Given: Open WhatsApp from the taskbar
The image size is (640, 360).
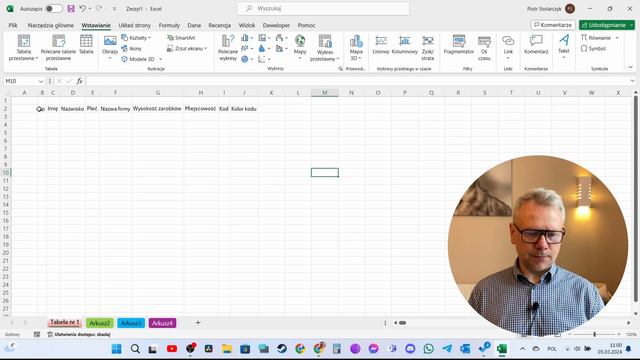Looking at the screenshot, I should pyautogui.click(x=429, y=349).
